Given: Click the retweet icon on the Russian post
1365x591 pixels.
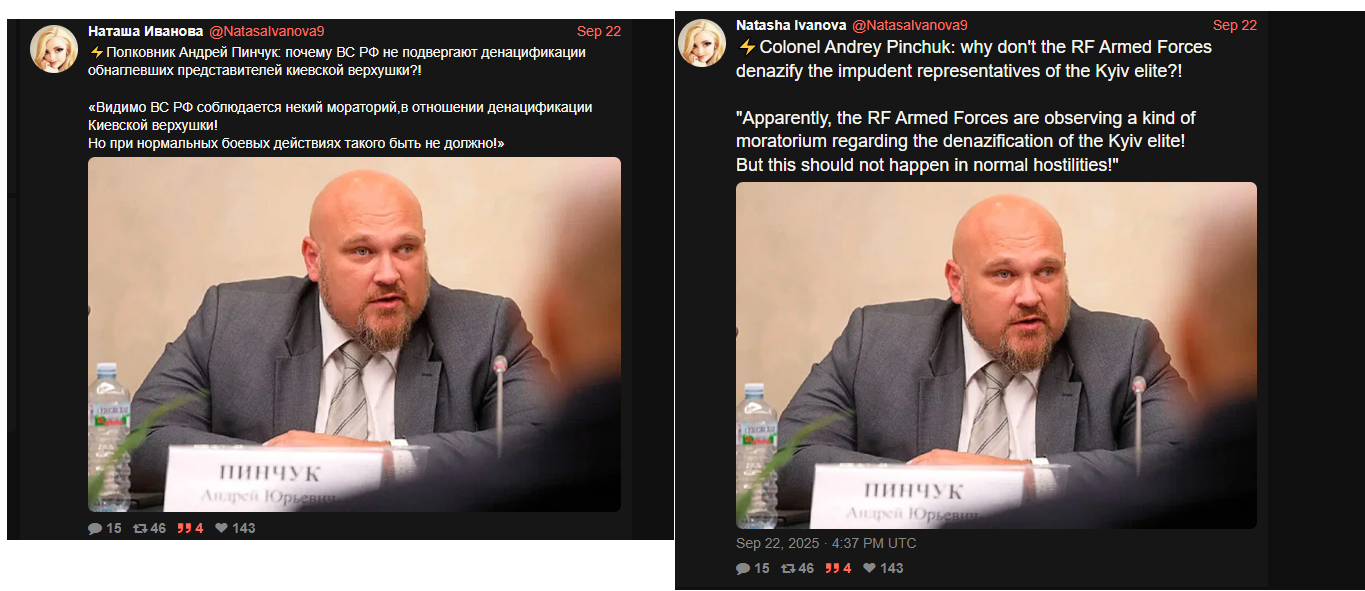Looking at the screenshot, I should tap(140, 528).
